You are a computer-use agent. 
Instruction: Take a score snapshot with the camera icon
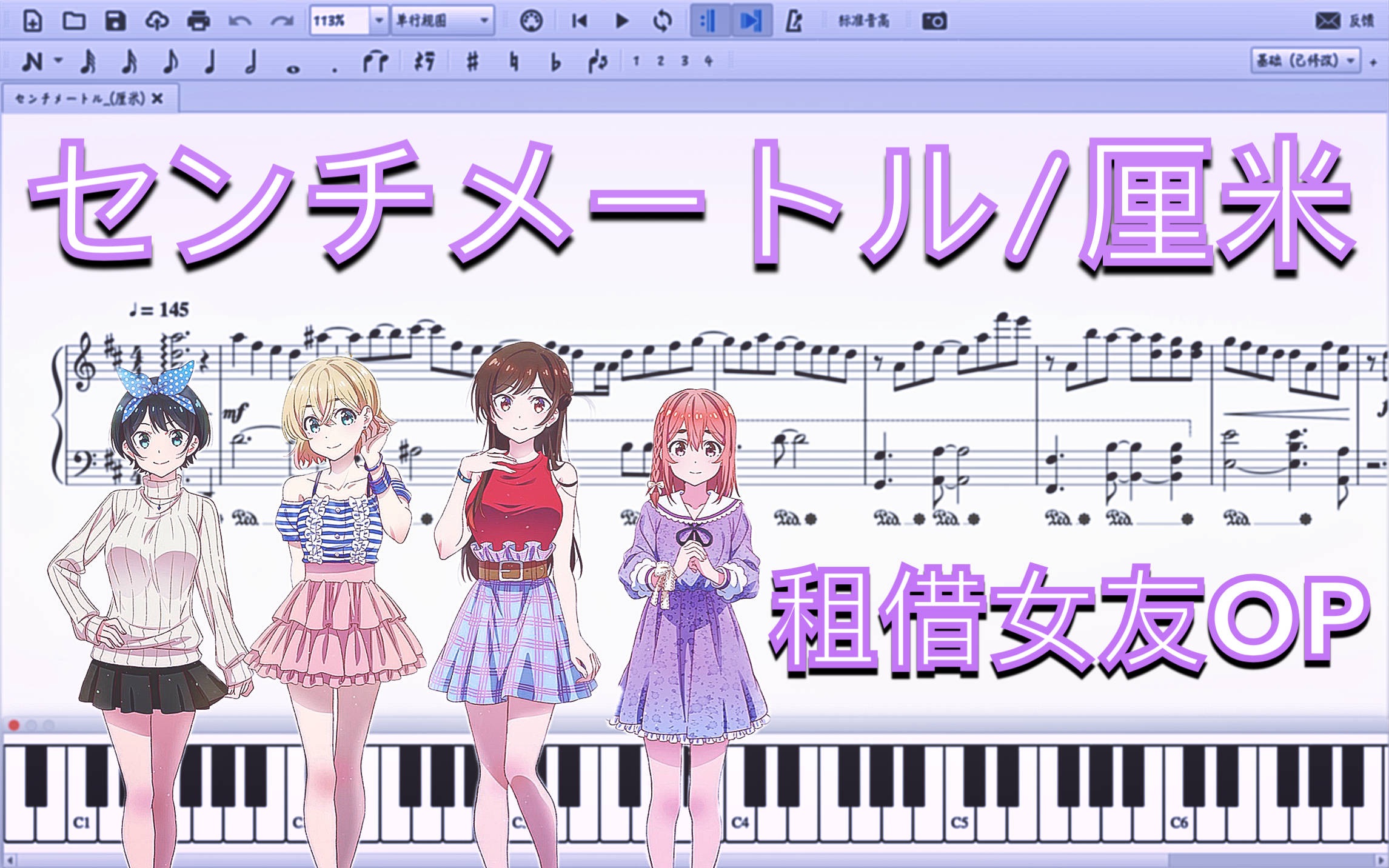pyautogui.click(x=934, y=21)
